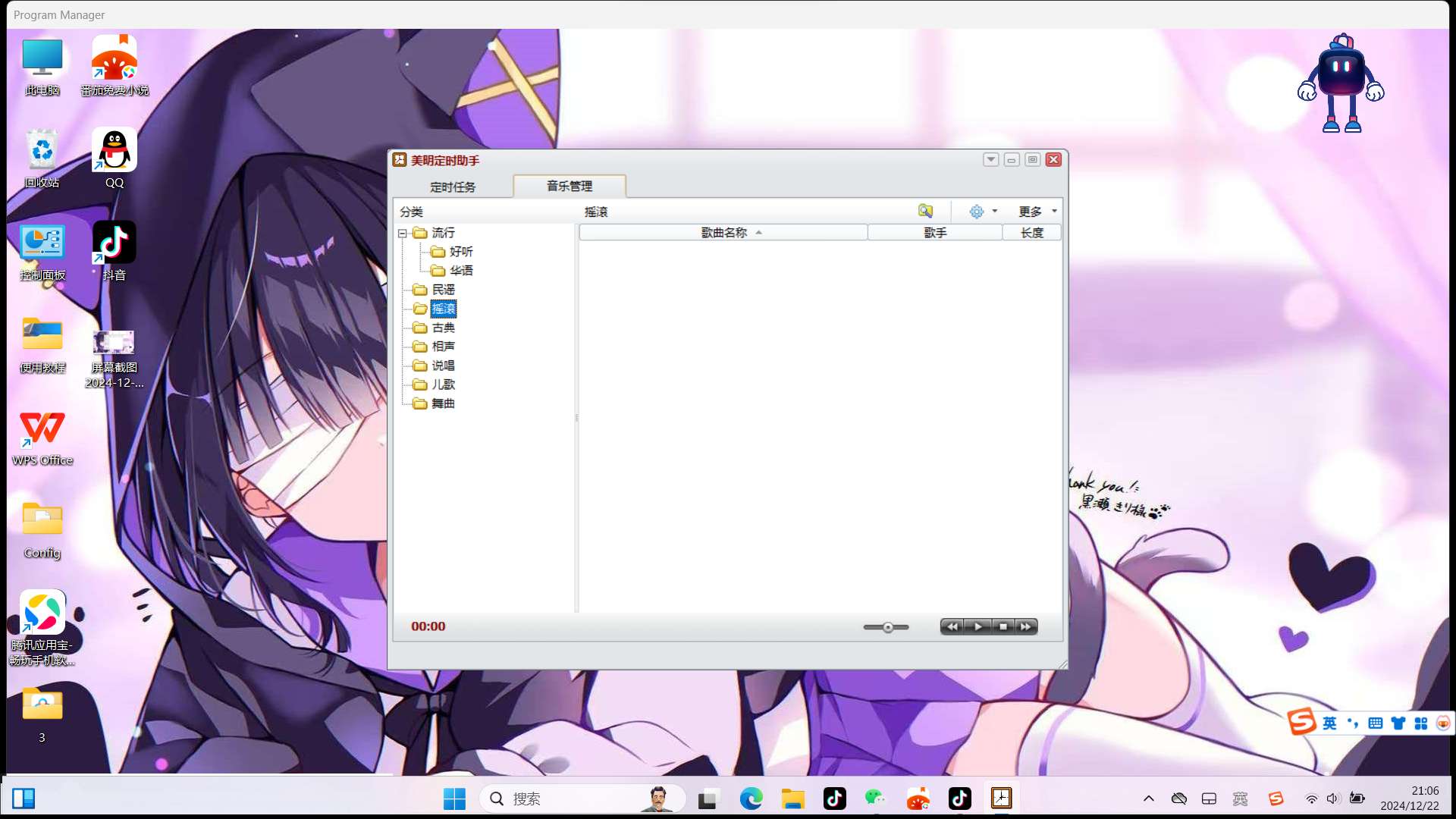This screenshot has height=819, width=1456.
Task: Open the 更多 dropdown menu
Action: tap(1037, 212)
